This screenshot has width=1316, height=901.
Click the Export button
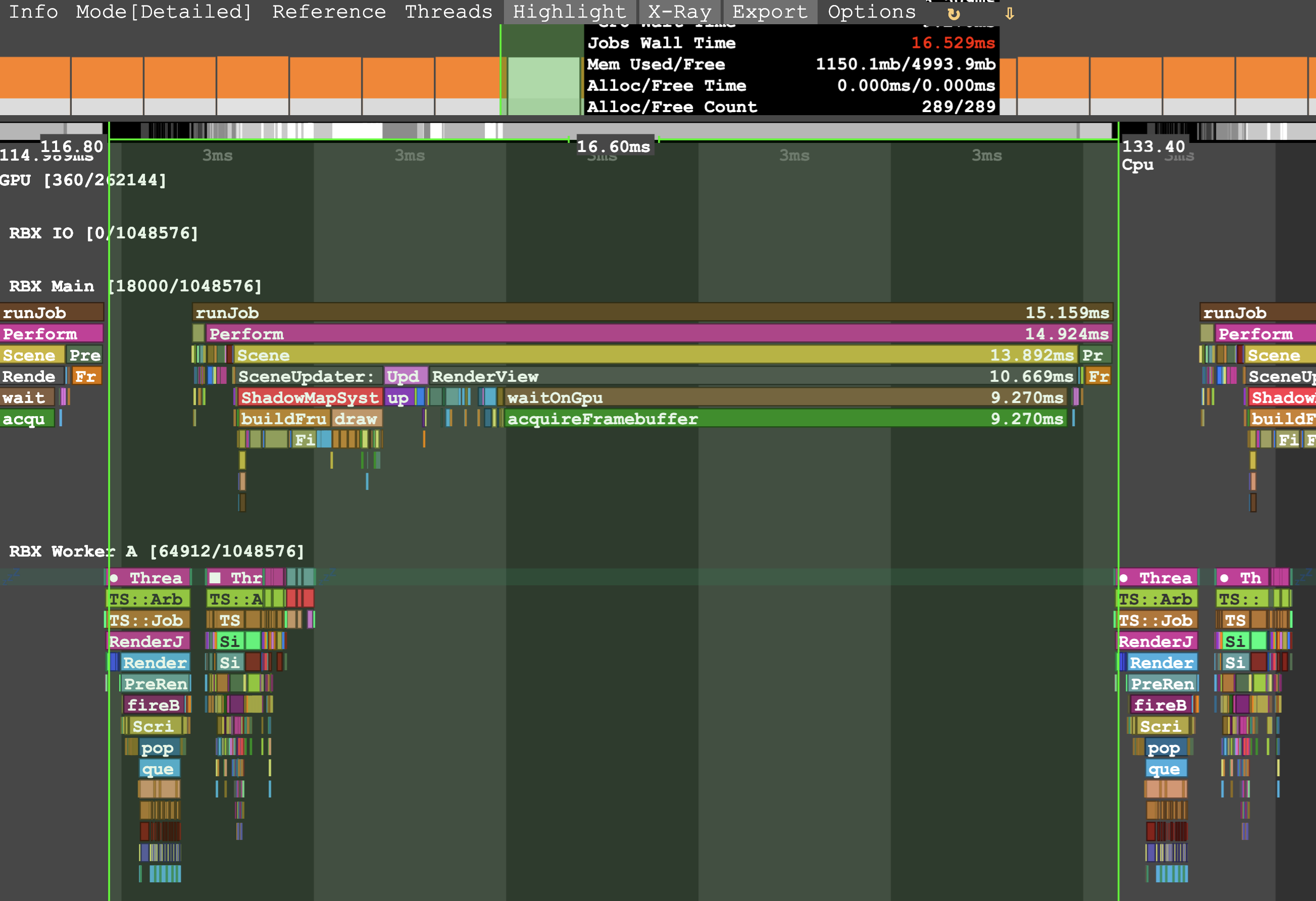[x=770, y=12]
